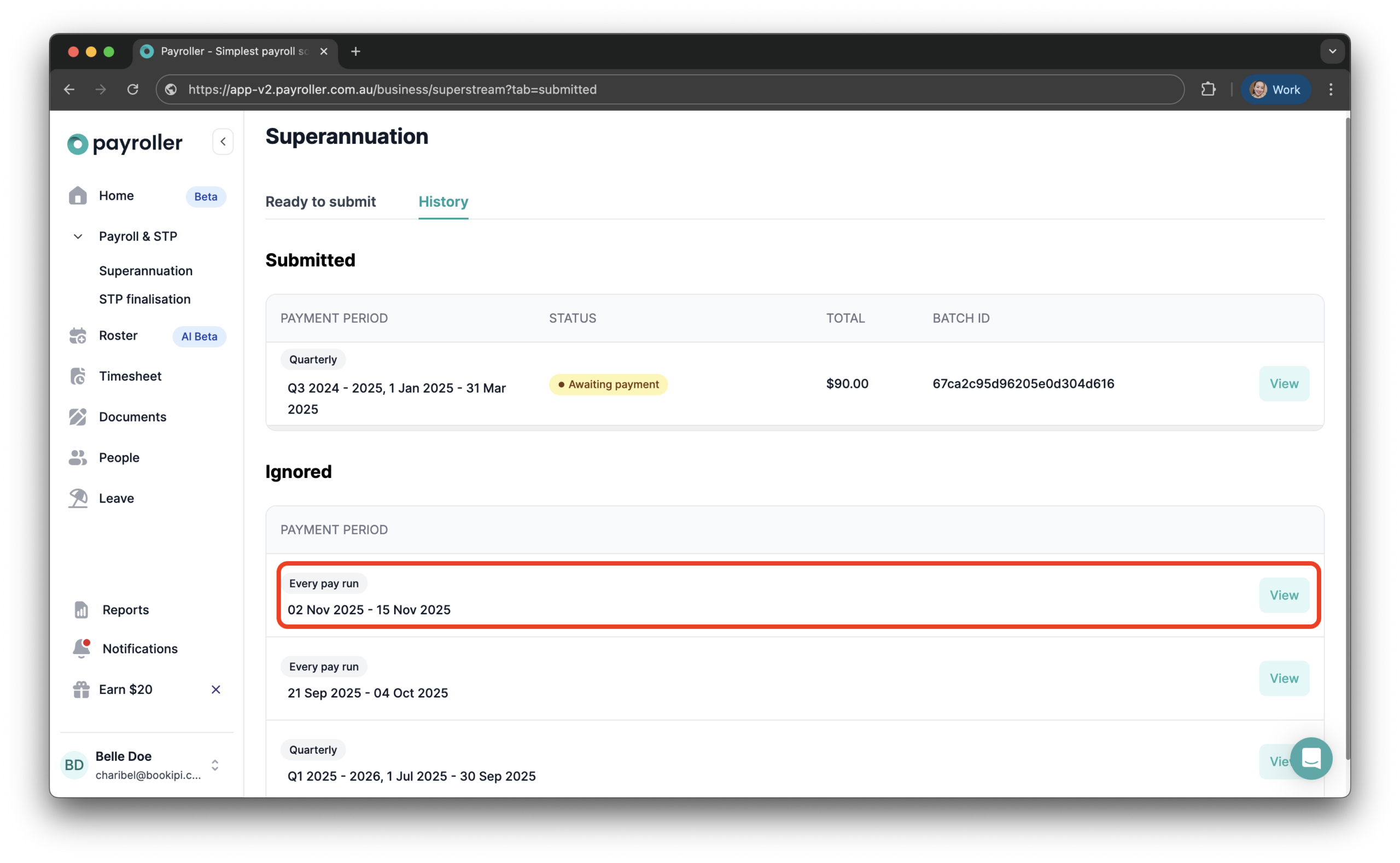Select the STP finalisation menu item

144,299
